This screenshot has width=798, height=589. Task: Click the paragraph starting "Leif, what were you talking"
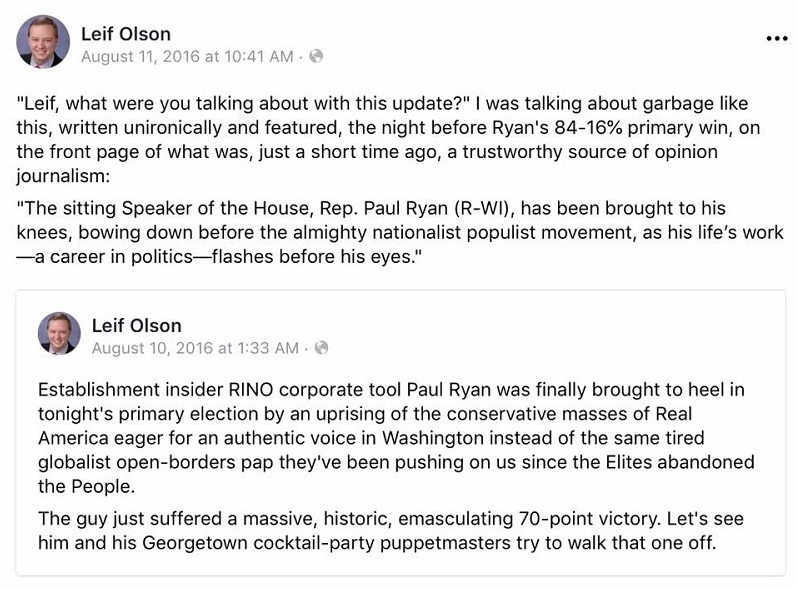pyautogui.click(x=388, y=139)
